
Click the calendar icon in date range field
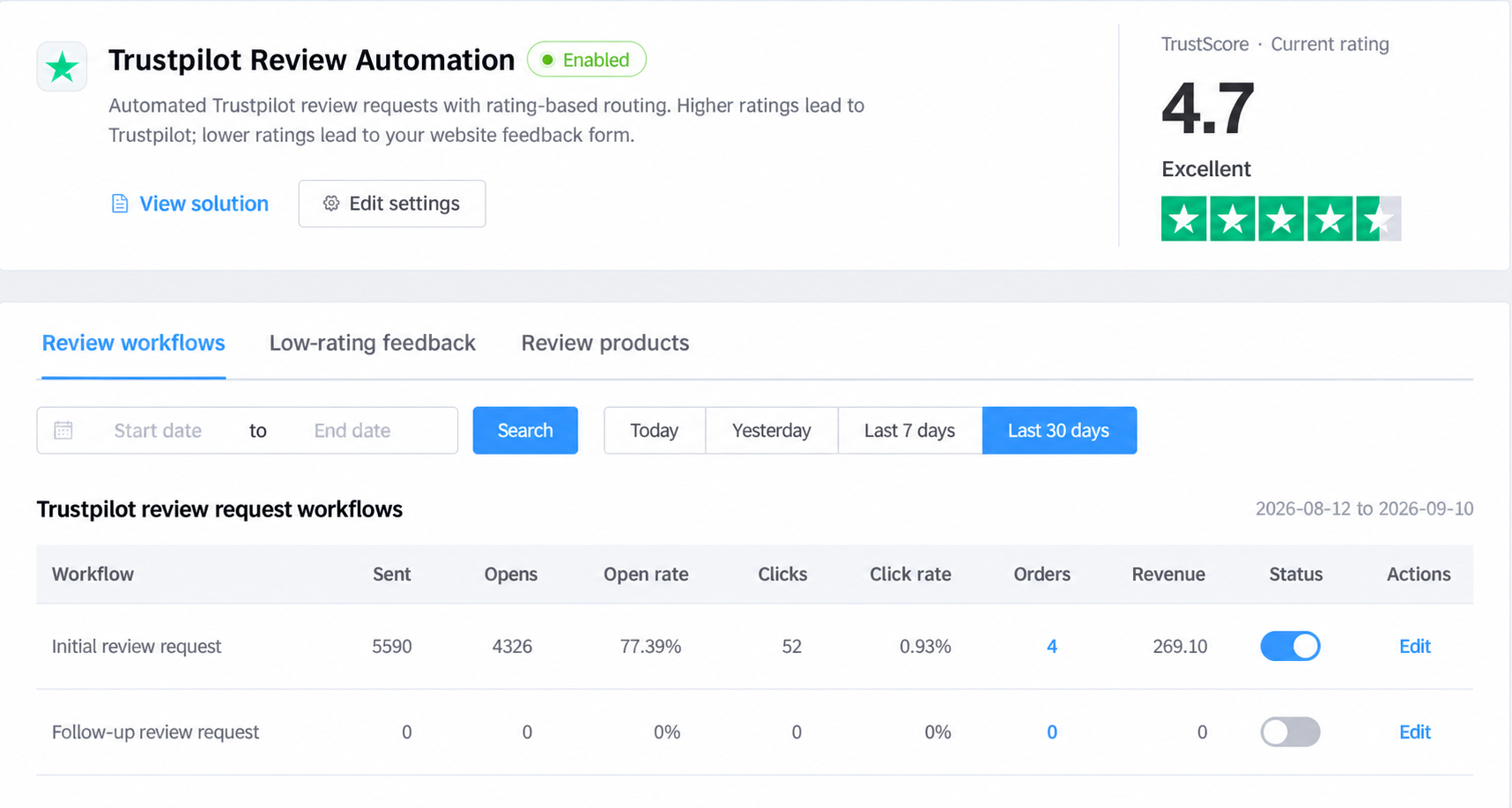click(63, 430)
